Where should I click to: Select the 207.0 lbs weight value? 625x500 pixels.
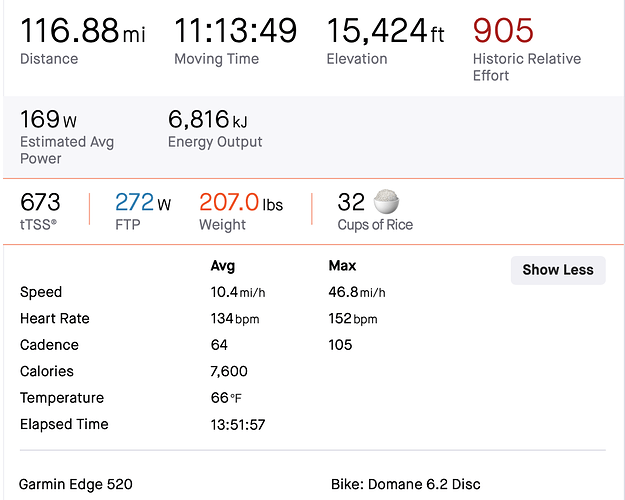pos(241,202)
